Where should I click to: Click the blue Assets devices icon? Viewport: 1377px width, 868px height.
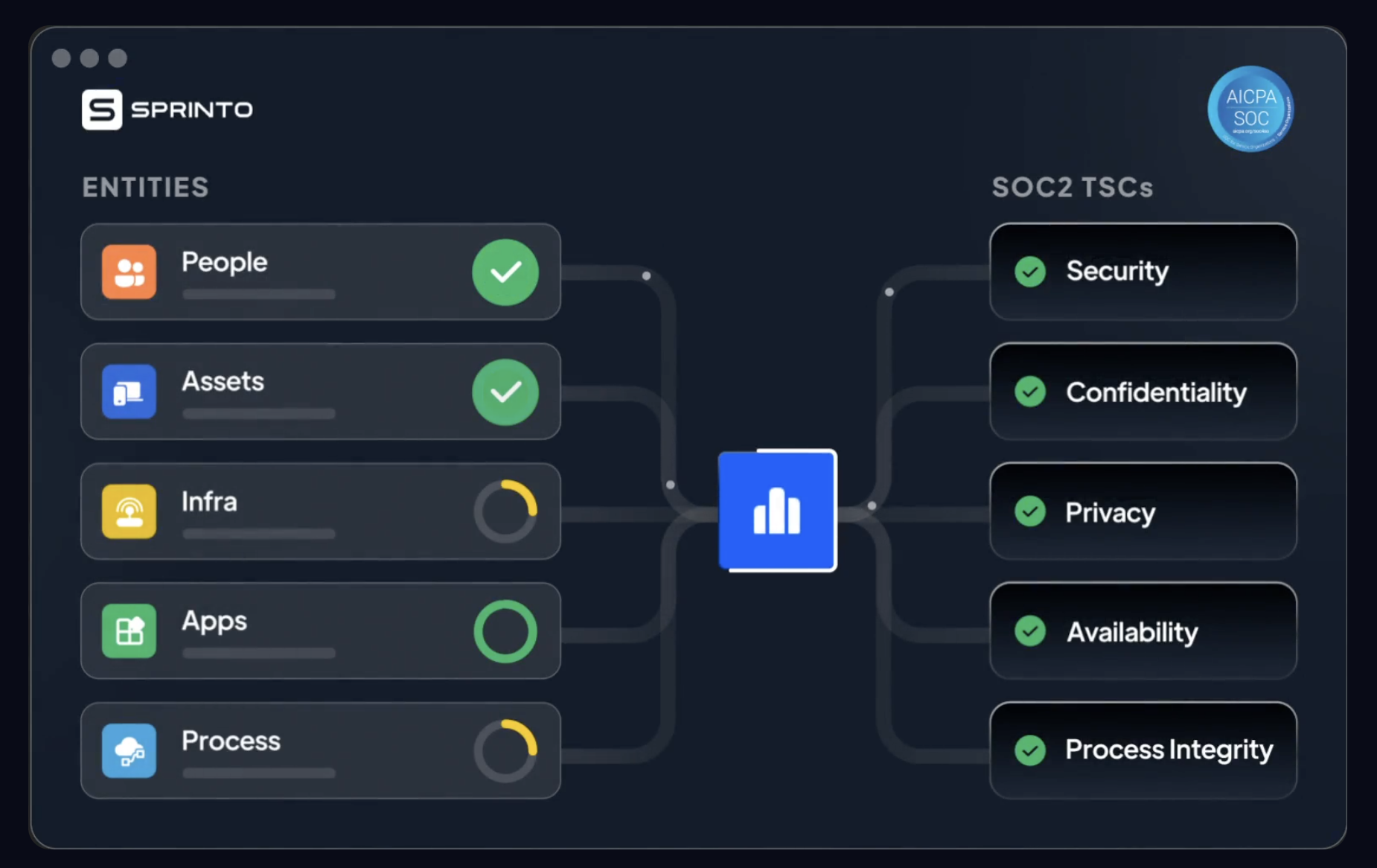click(x=129, y=392)
